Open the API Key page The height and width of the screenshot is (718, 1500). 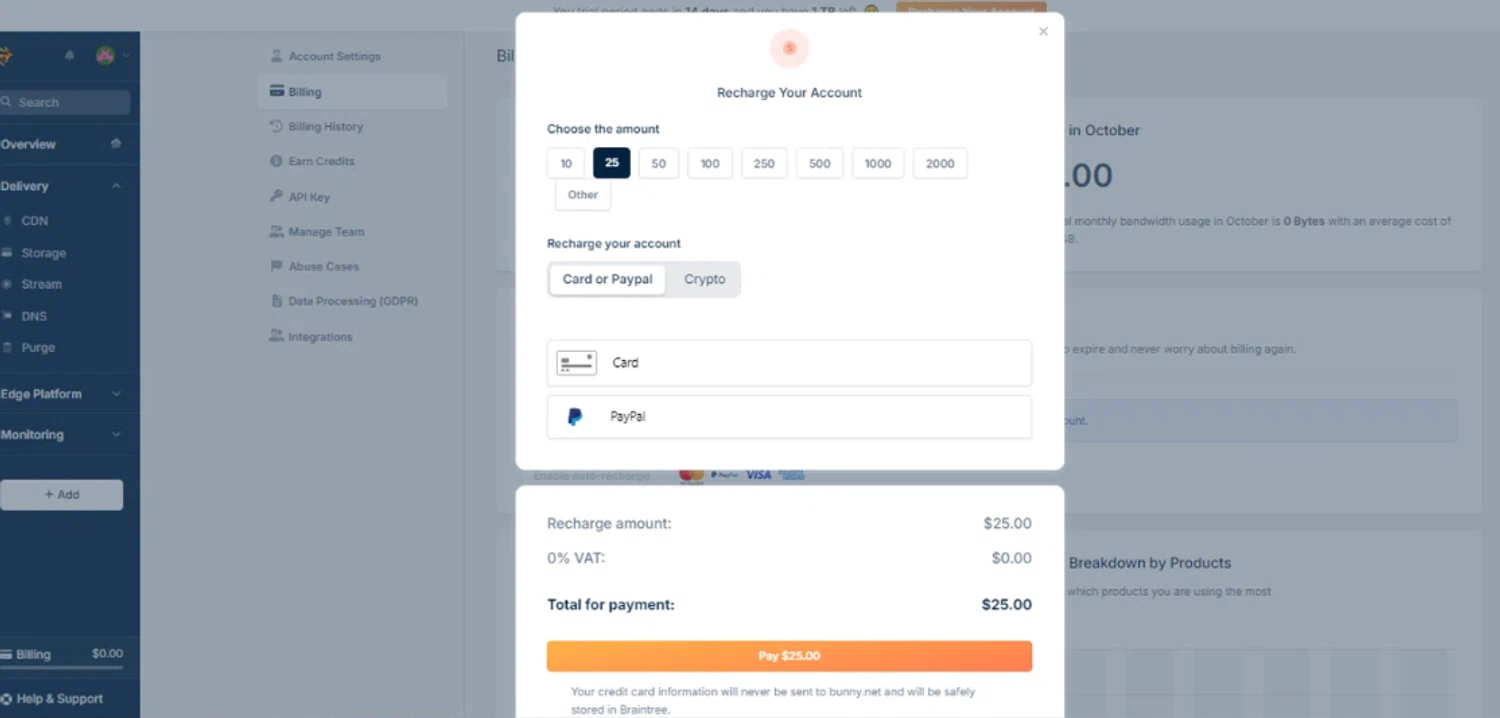tap(309, 197)
